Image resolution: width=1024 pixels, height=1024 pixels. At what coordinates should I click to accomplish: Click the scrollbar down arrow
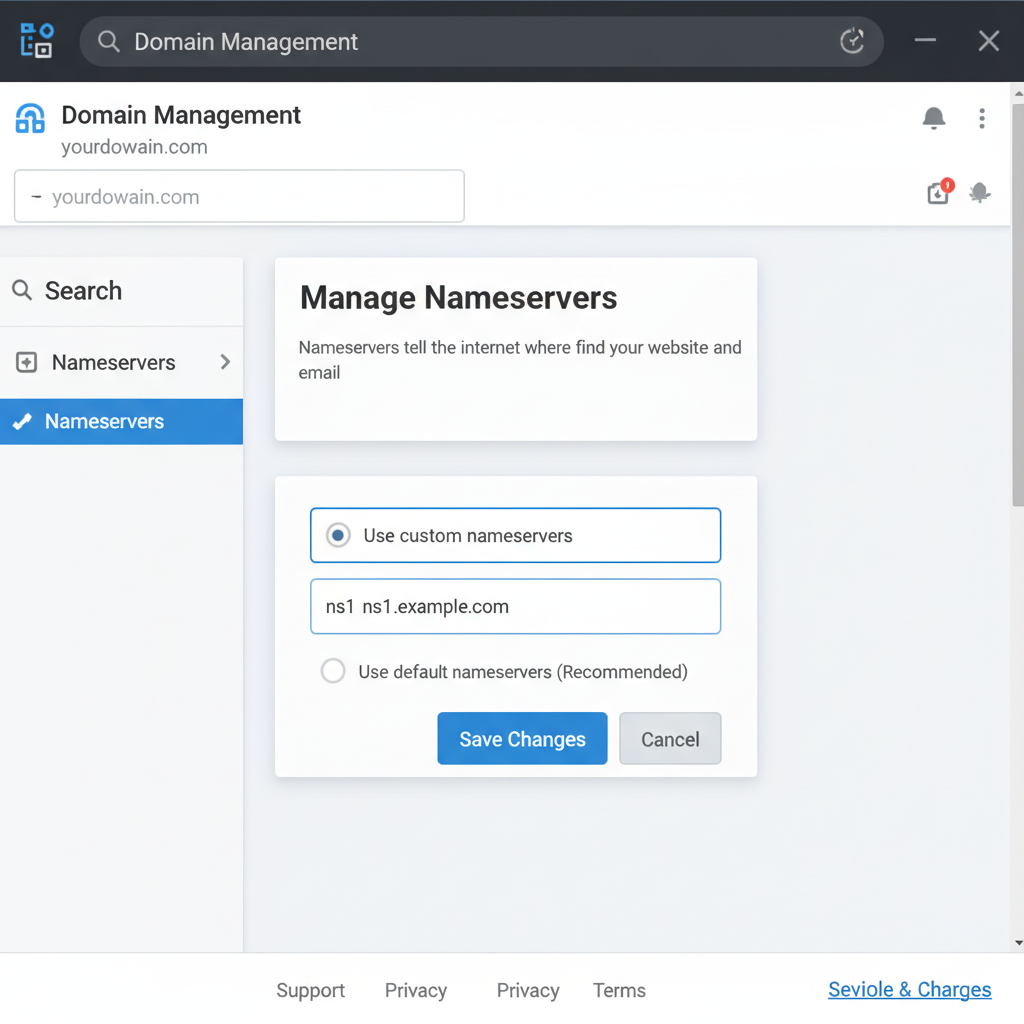click(x=1018, y=943)
